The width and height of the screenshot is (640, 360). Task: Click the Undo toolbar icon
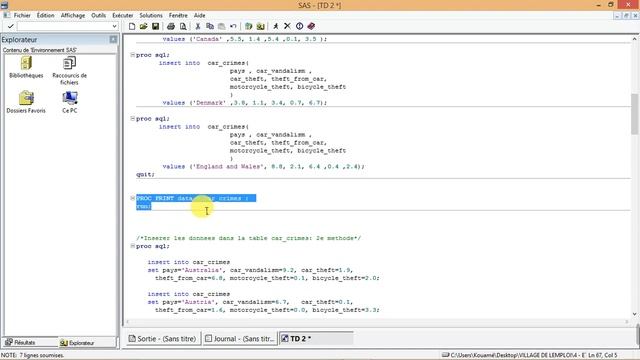(233, 26)
